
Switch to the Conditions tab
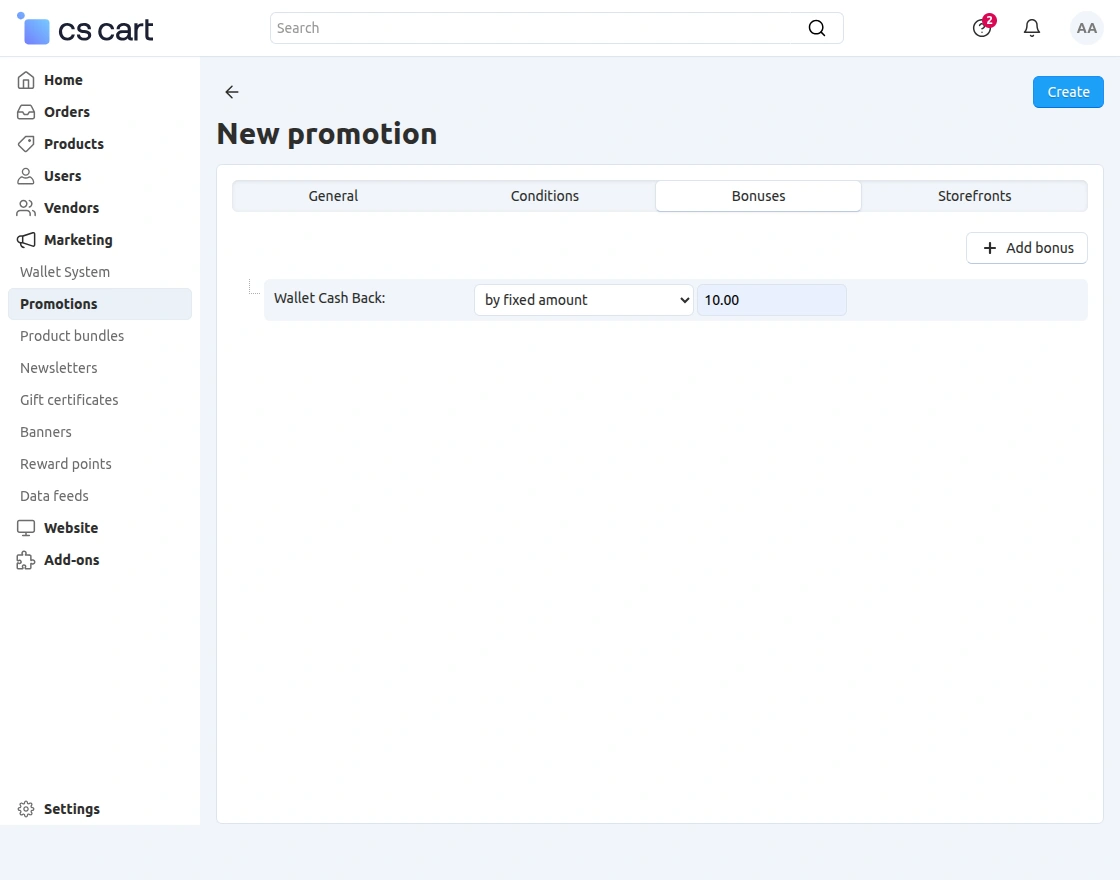click(544, 196)
